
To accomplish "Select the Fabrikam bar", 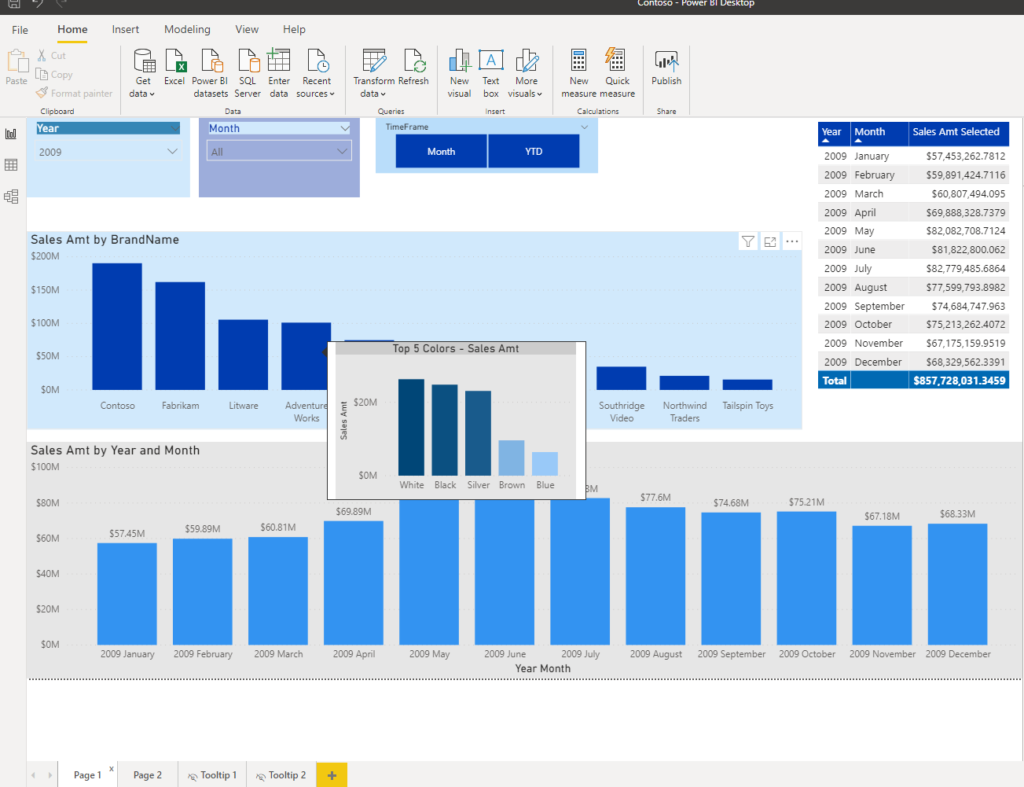I will coord(180,336).
